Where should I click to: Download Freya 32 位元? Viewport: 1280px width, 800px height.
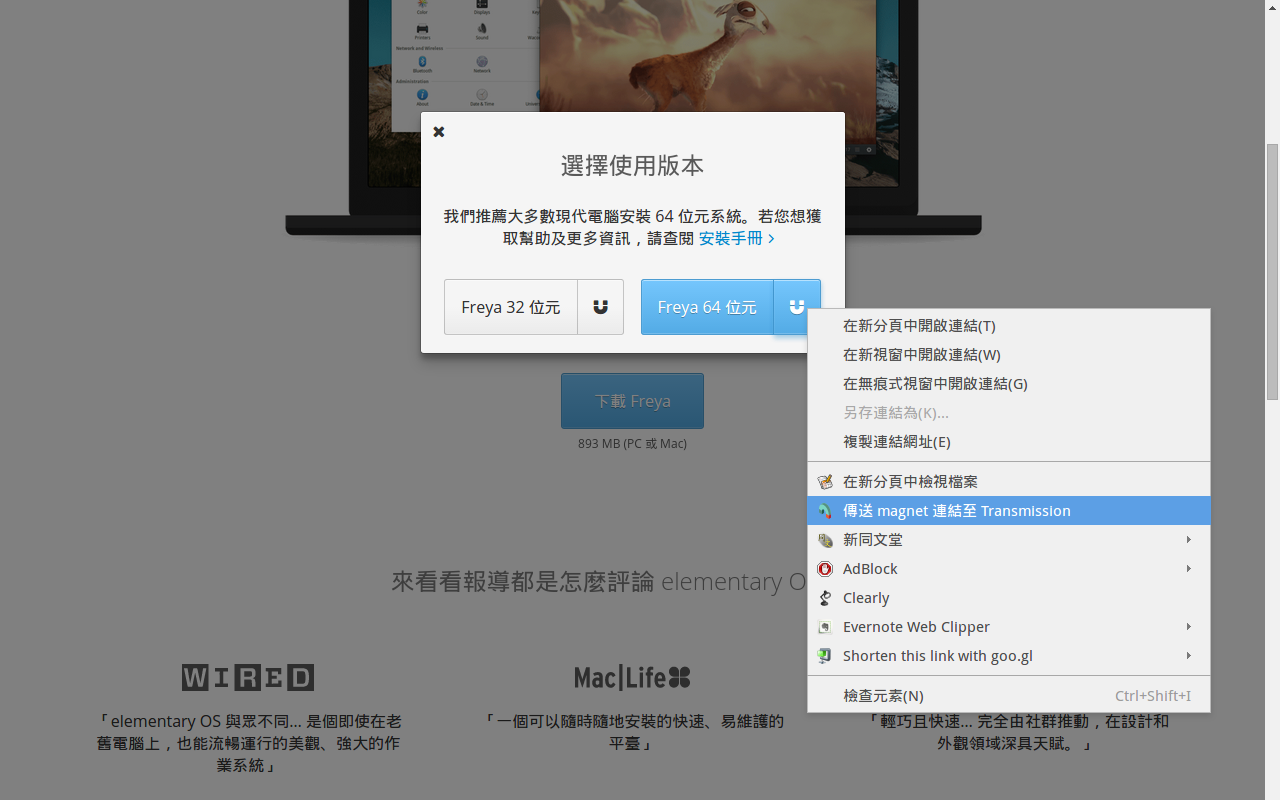(x=511, y=307)
